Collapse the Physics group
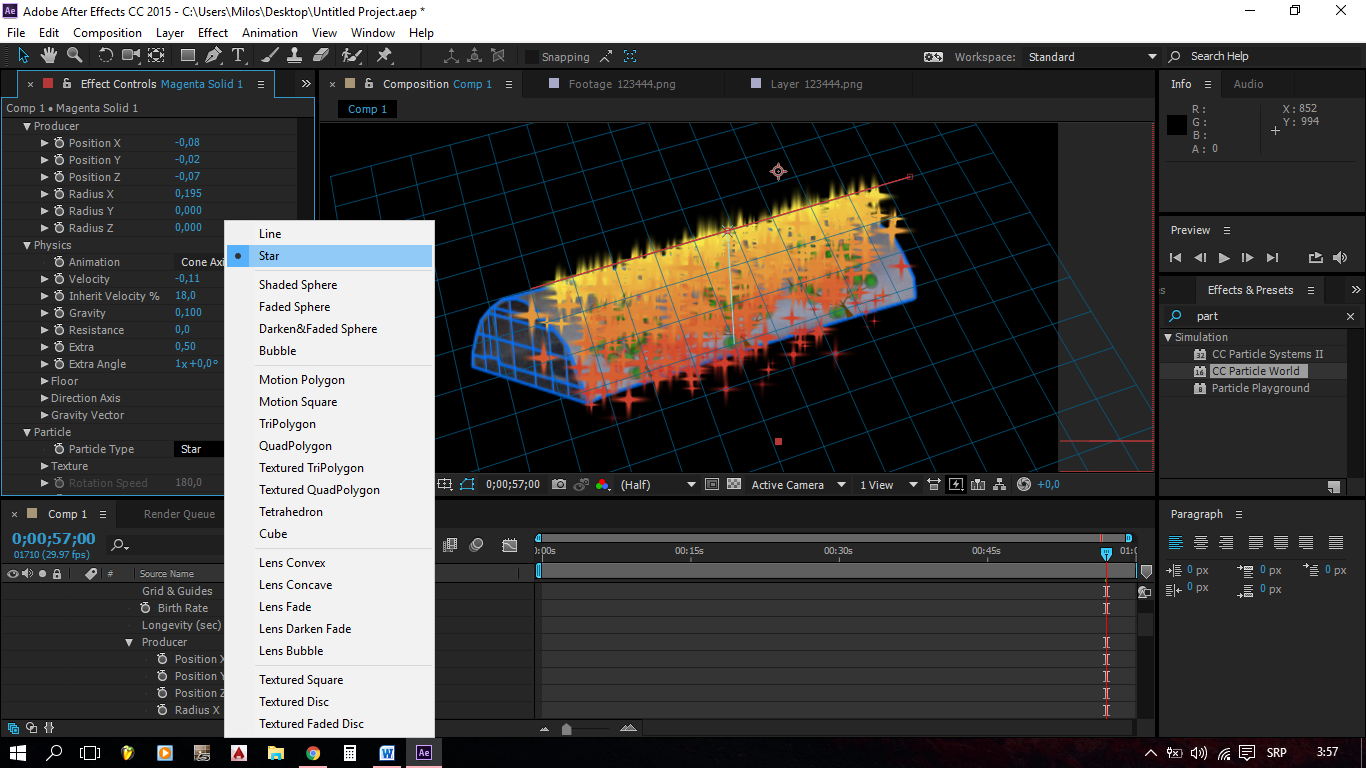This screenshot has height=768, width=1366. (27, 245)
